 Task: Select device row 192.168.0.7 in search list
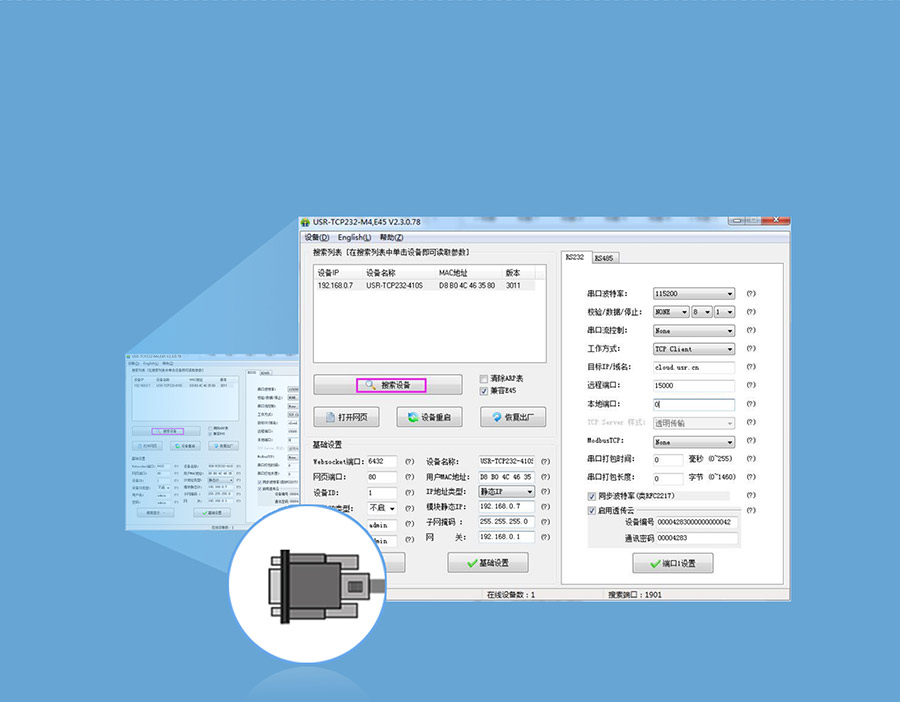[425, 285]
